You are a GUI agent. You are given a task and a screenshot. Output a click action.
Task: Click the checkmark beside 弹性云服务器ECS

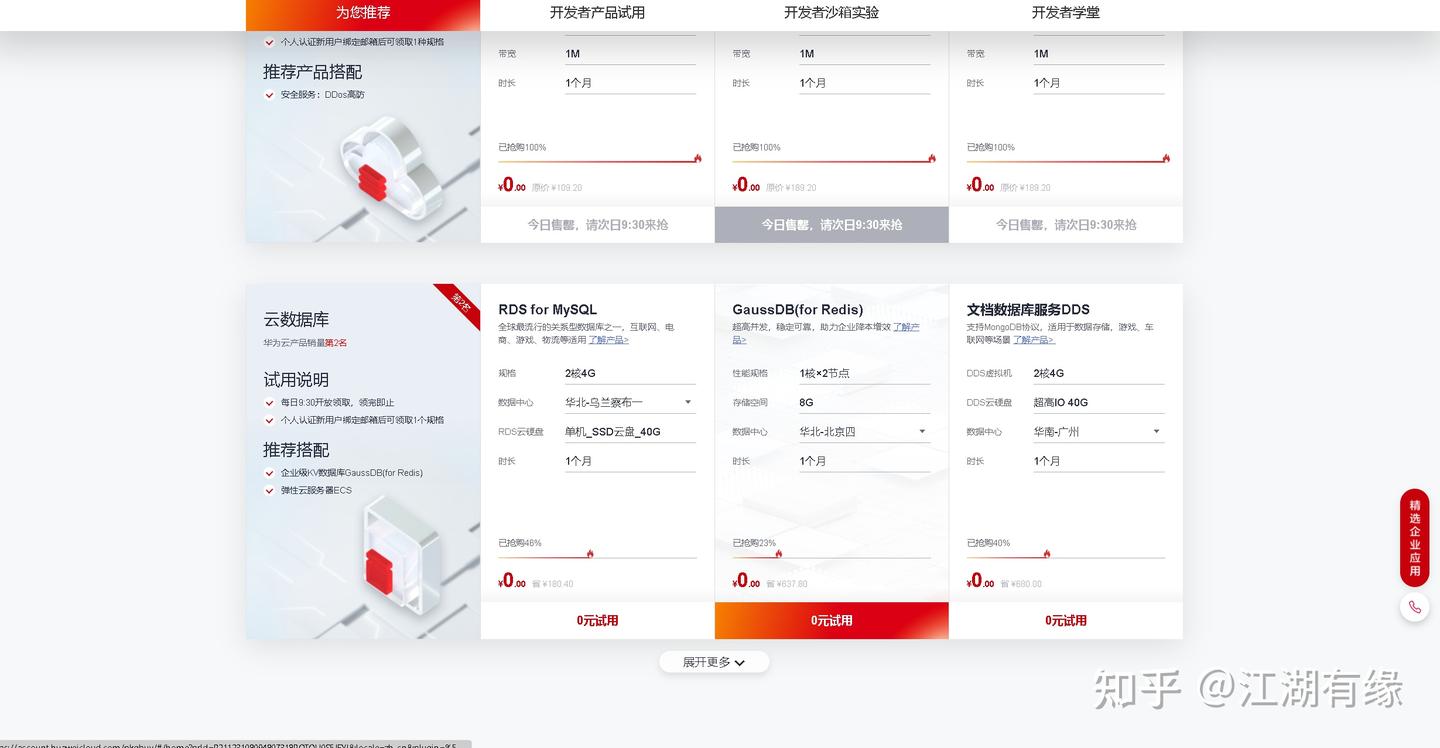pos(268,489)
